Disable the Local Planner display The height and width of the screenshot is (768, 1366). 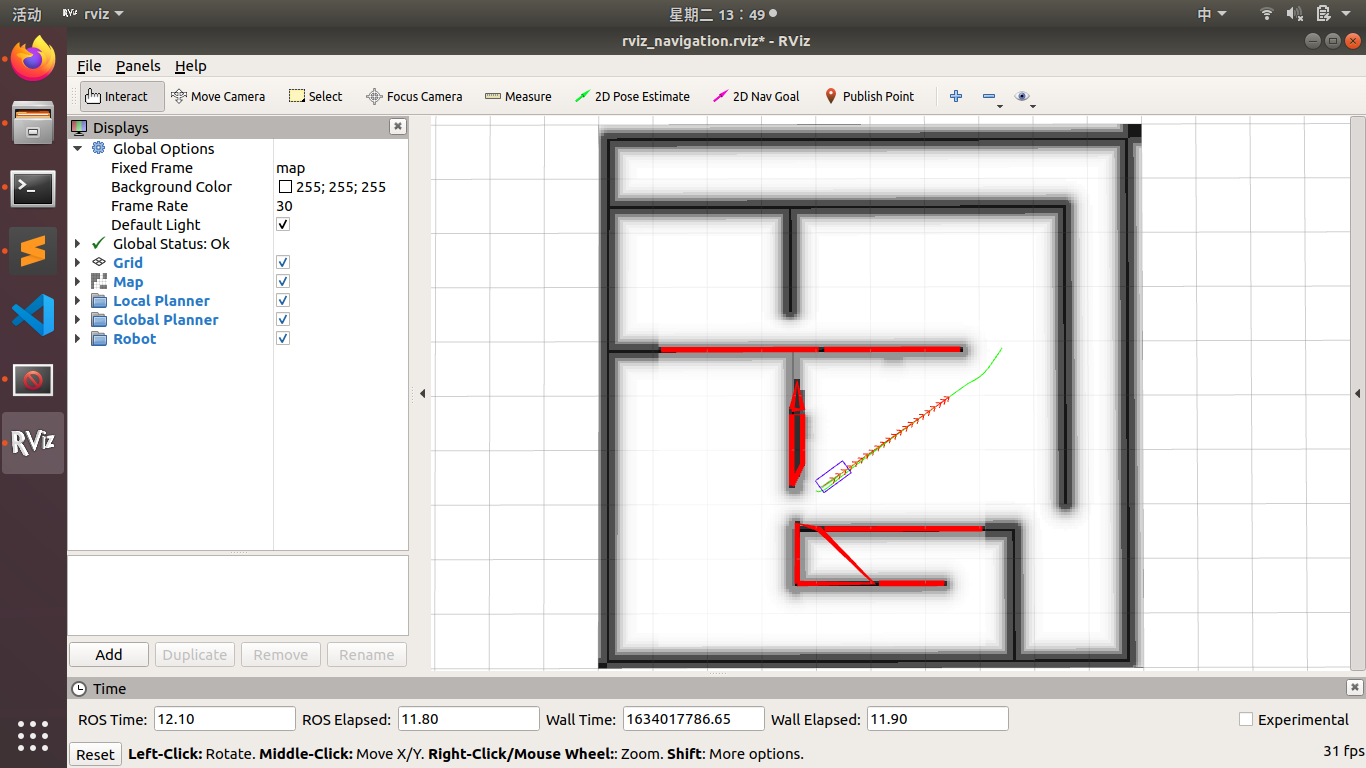click(x=282, y=300)
